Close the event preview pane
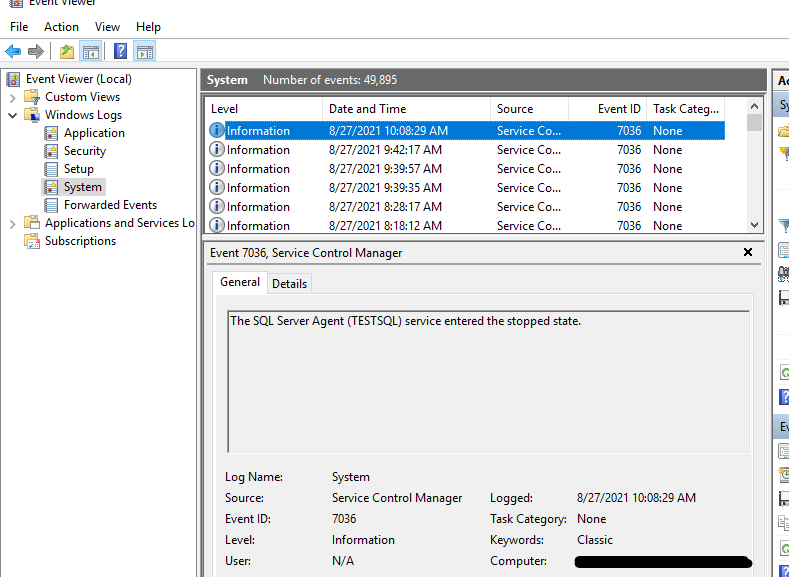 tap(748, 252)
